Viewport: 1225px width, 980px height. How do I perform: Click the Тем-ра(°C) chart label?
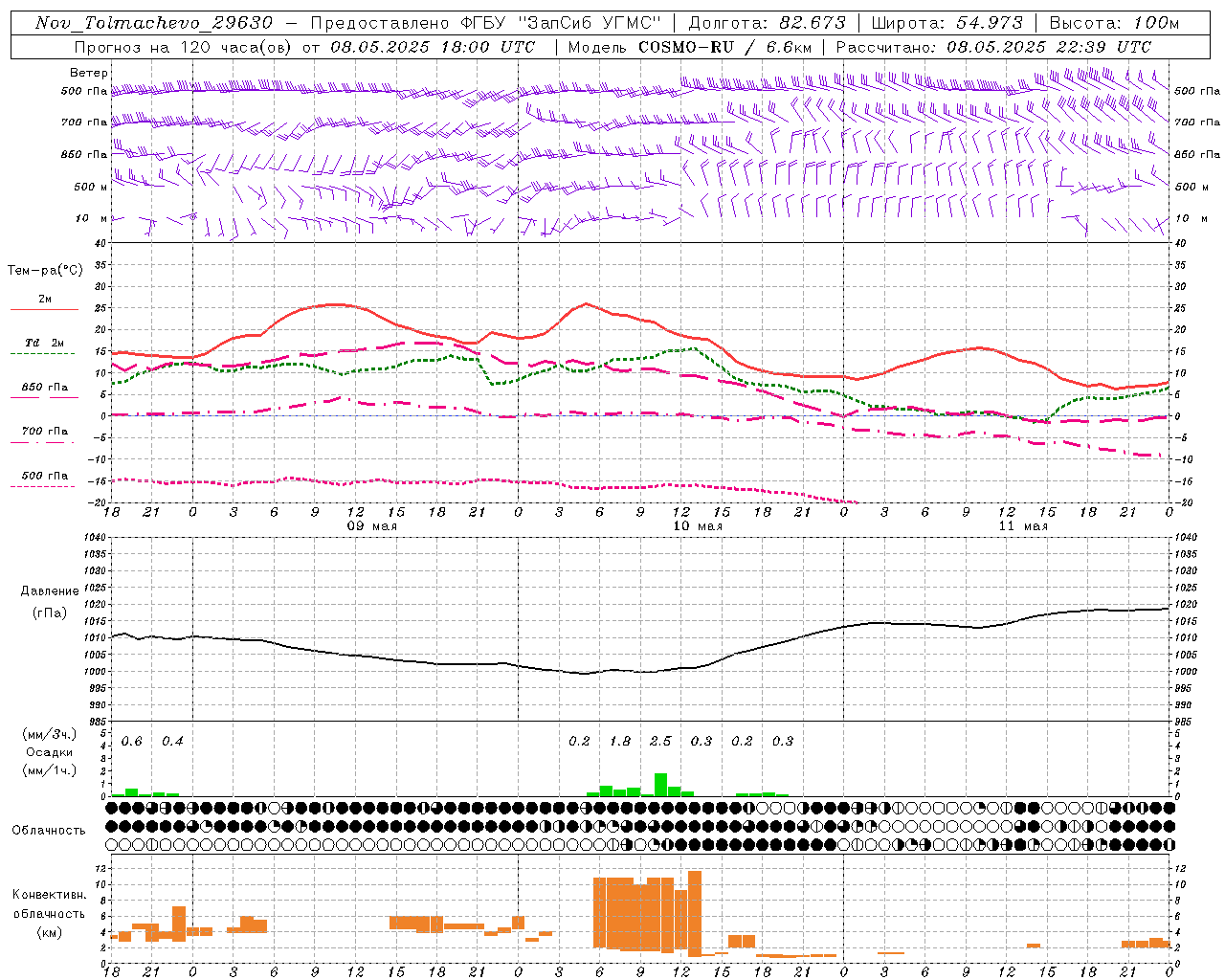45,270
